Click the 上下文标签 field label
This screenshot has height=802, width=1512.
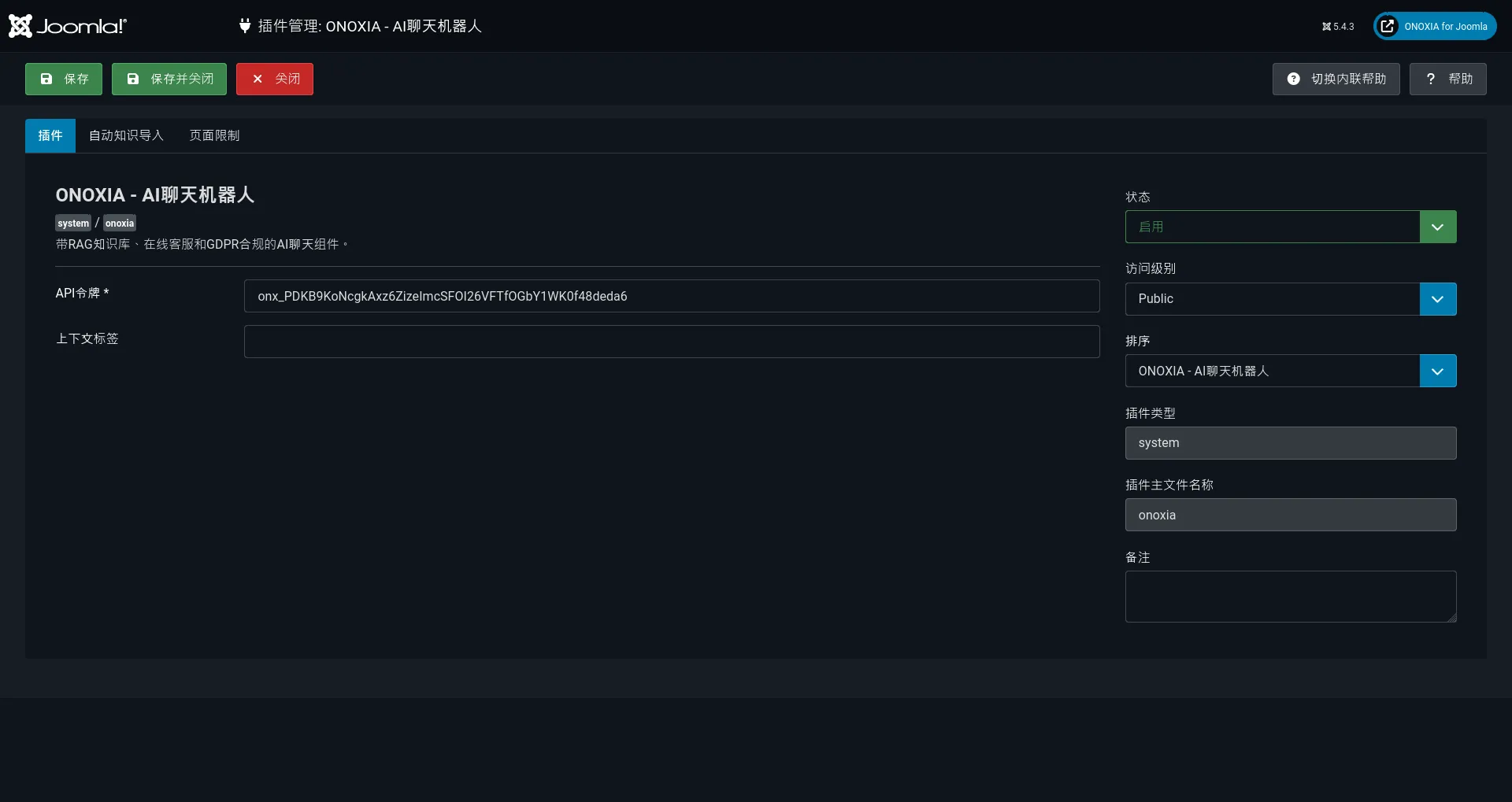(87, 338)
